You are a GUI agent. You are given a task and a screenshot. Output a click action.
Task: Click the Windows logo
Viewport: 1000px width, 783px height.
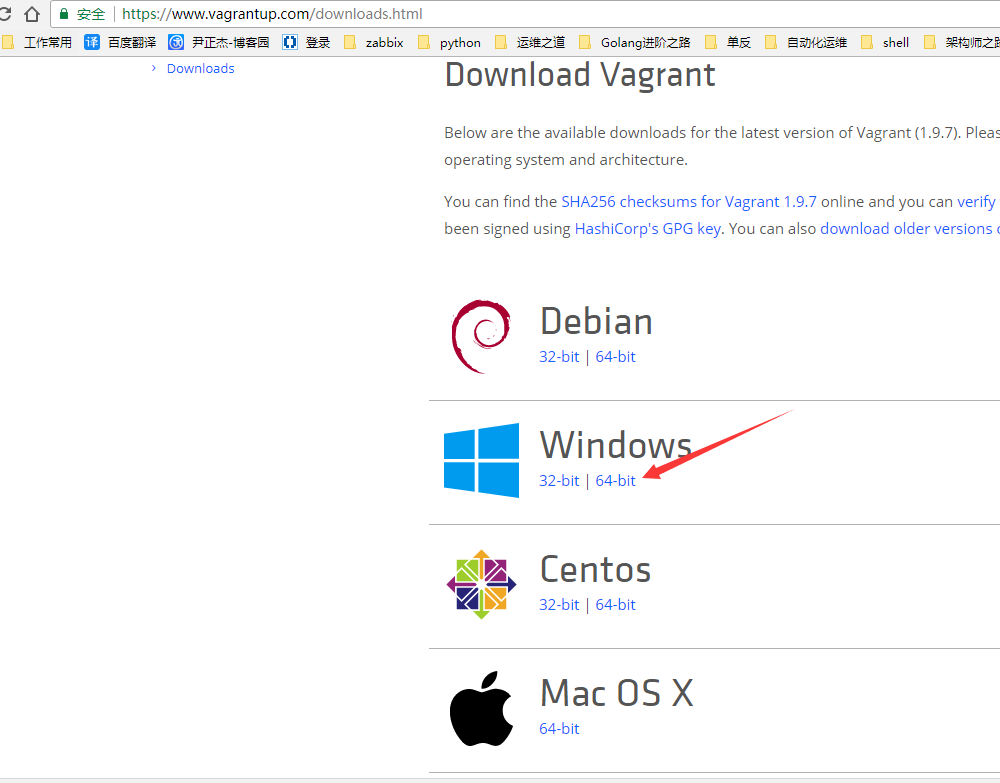pos(482,460)
